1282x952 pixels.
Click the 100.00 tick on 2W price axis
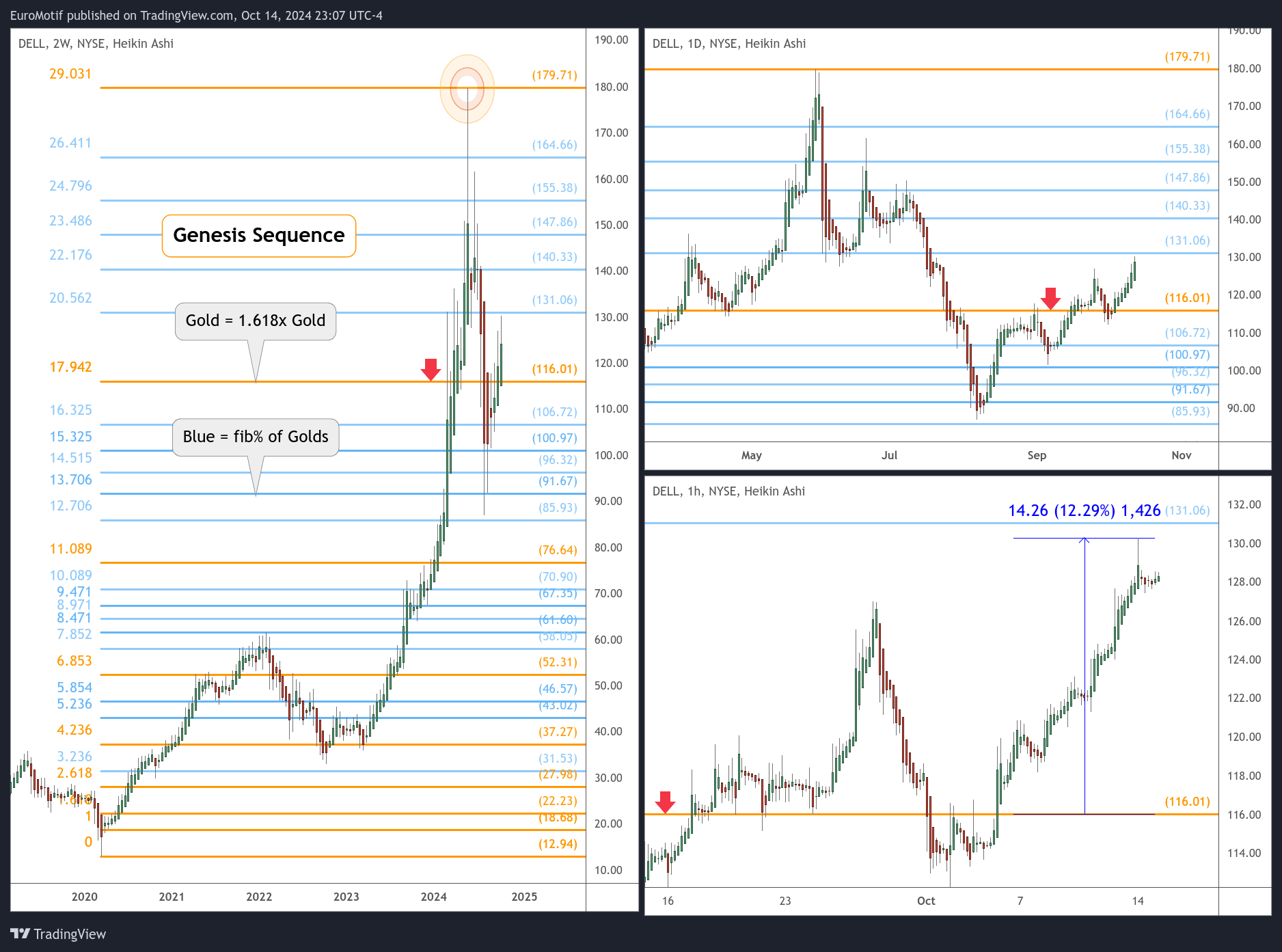pos(611,455)
